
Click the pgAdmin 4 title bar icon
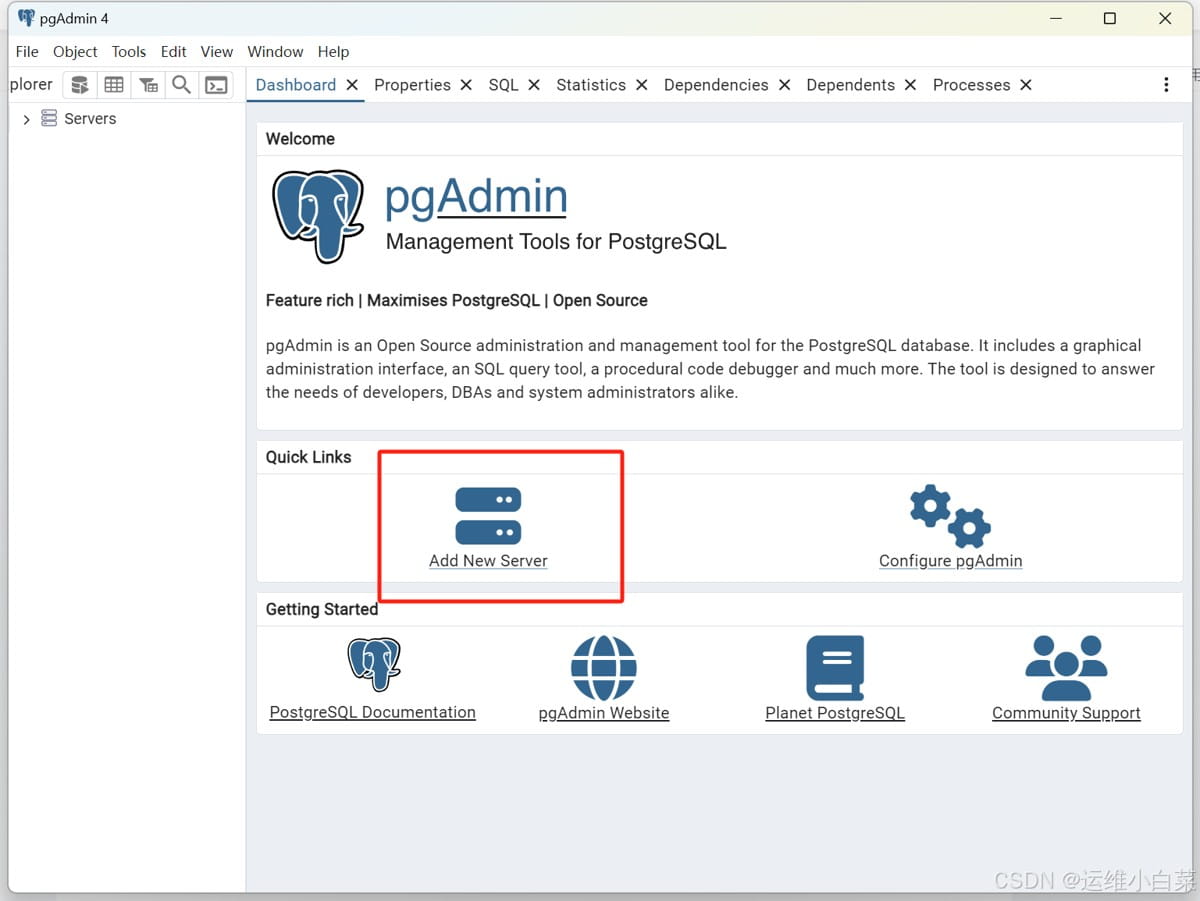click(26, 18)
